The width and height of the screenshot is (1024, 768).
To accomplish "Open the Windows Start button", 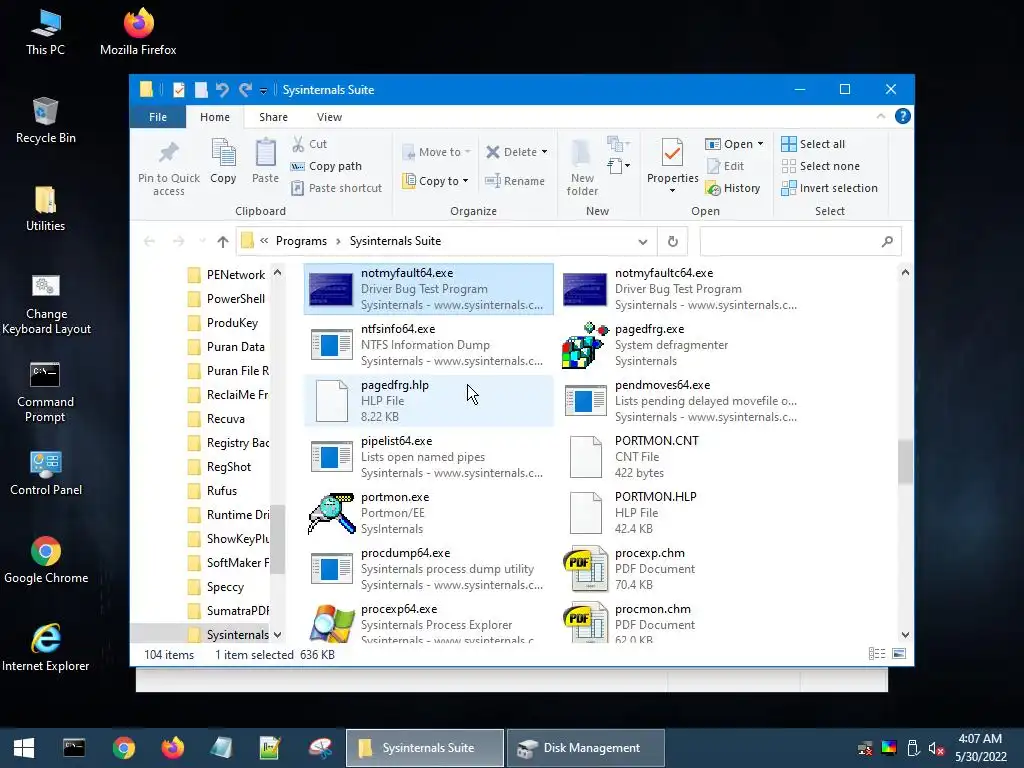I will (24, 748).
